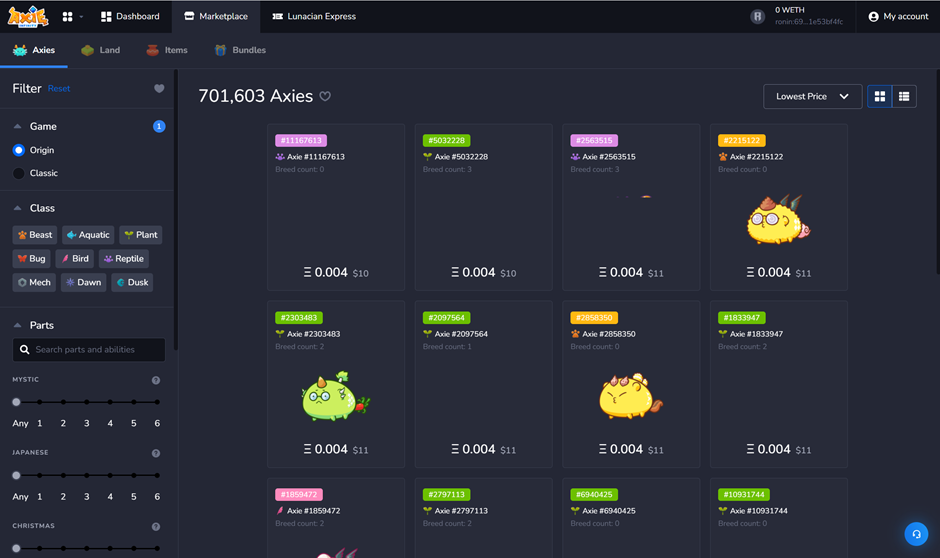
Task: Favorite this filter with heart icon
Action: tap(159, 88)
